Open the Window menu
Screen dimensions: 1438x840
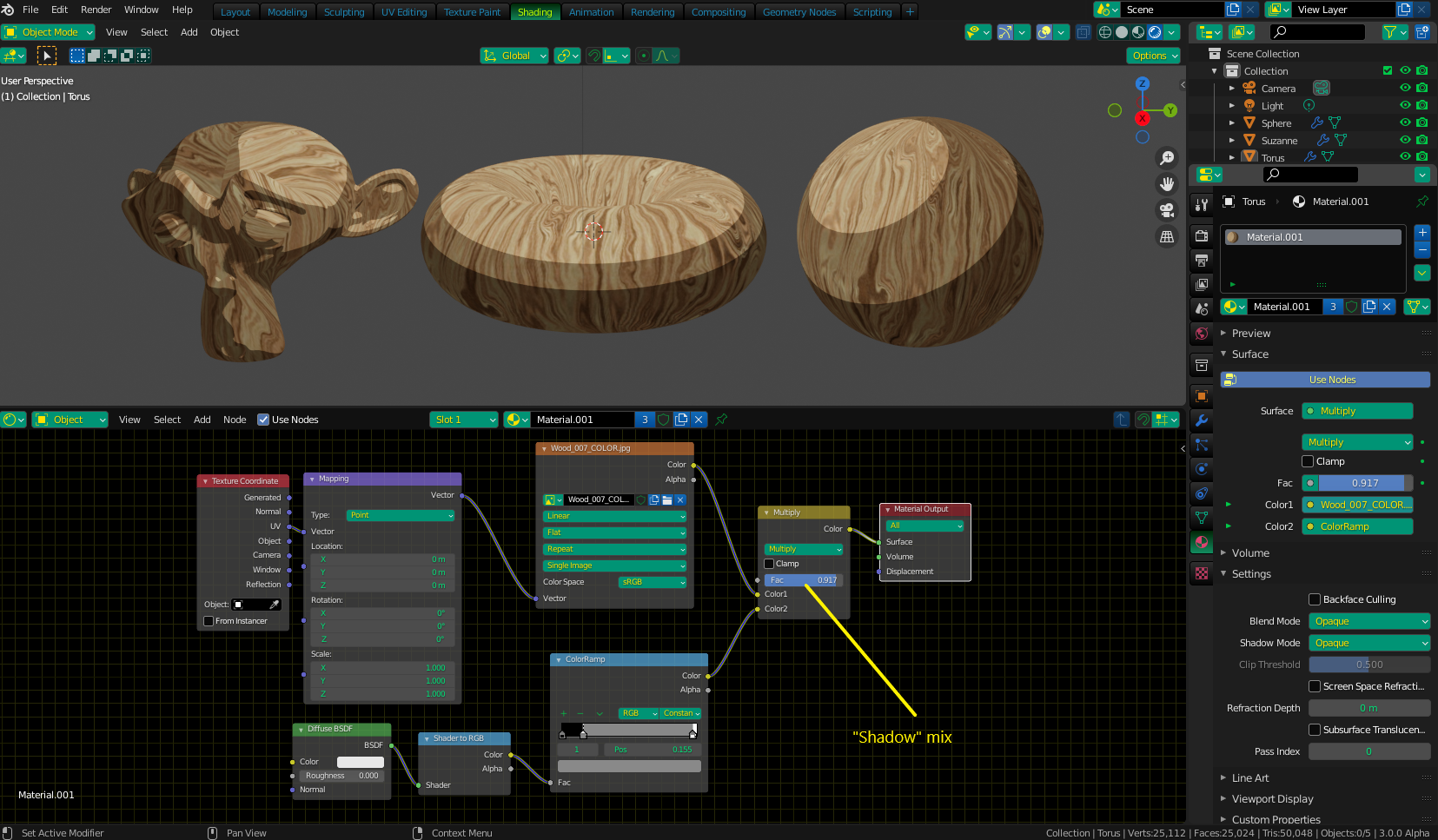click(141, 10)
